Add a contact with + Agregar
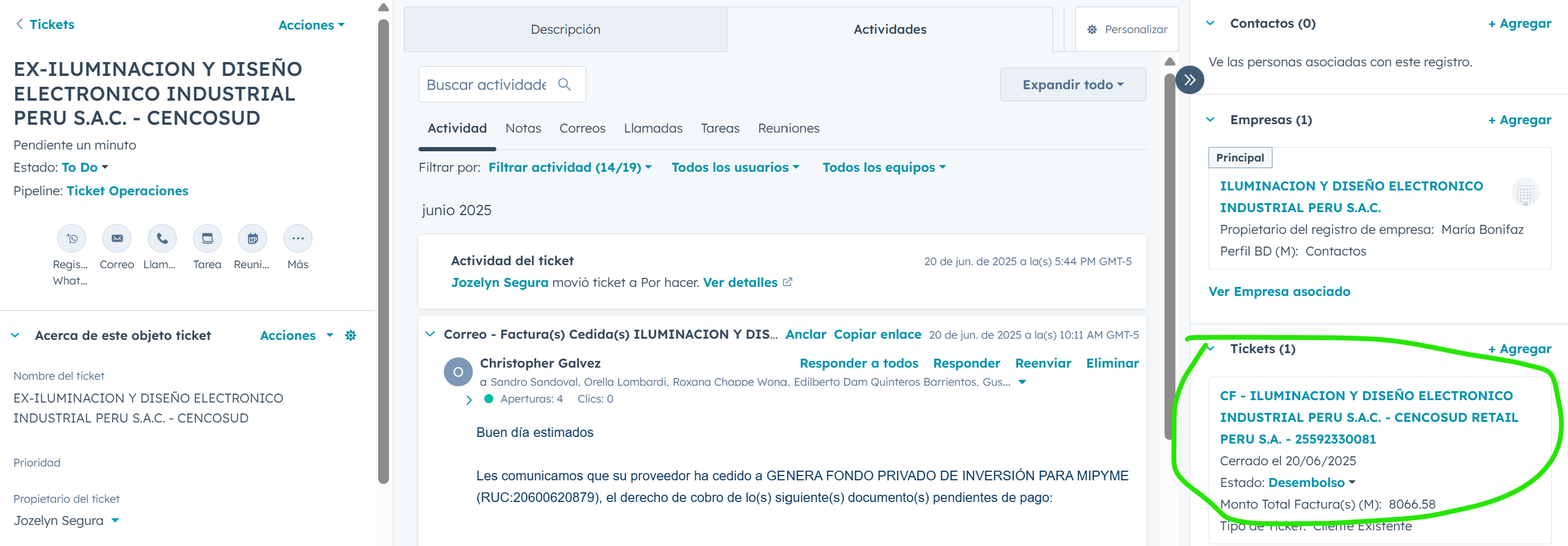The height and width of the screenshot is (546, 1568). (1519, 24)
